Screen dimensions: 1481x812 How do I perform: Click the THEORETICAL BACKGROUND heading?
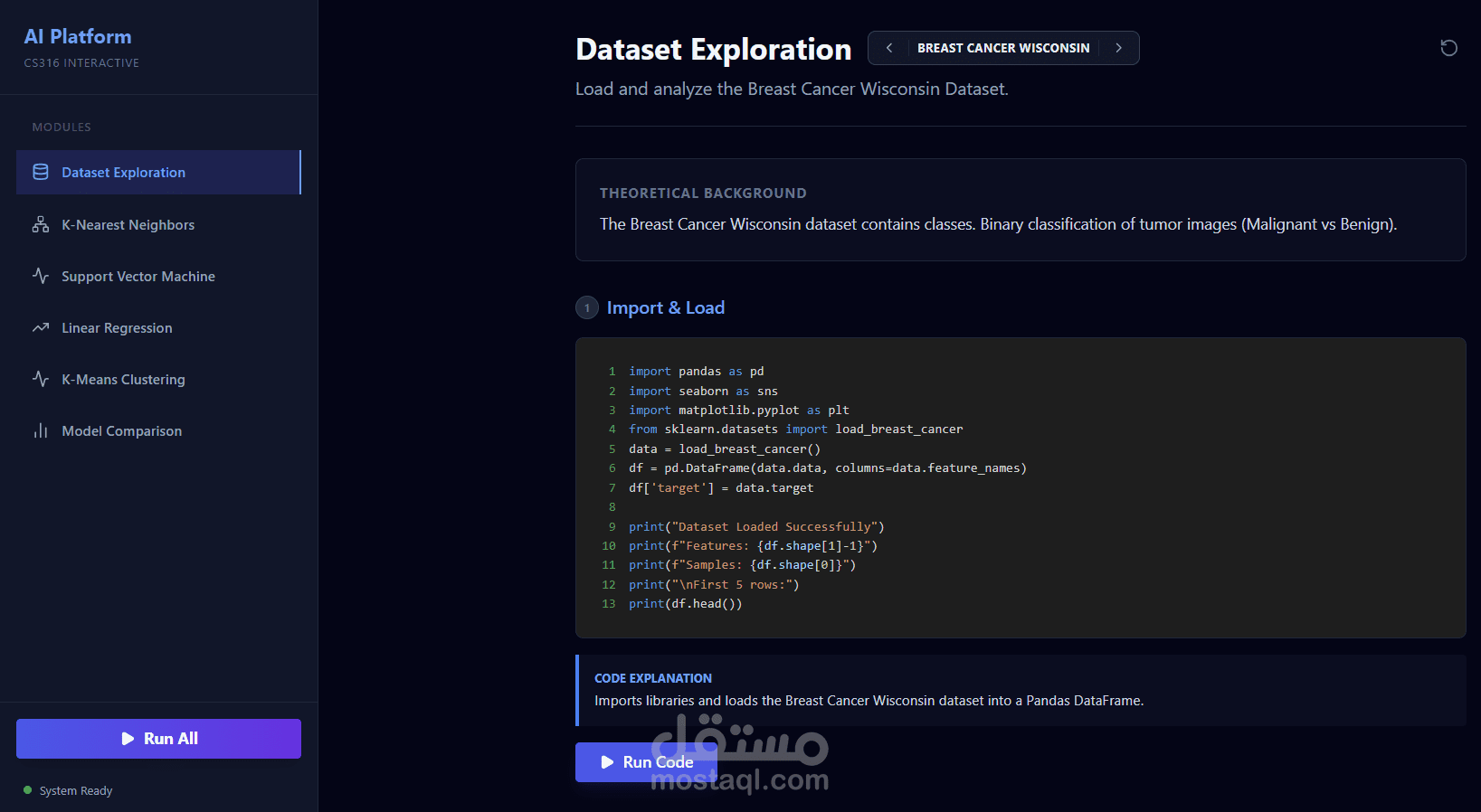[703, 193]
